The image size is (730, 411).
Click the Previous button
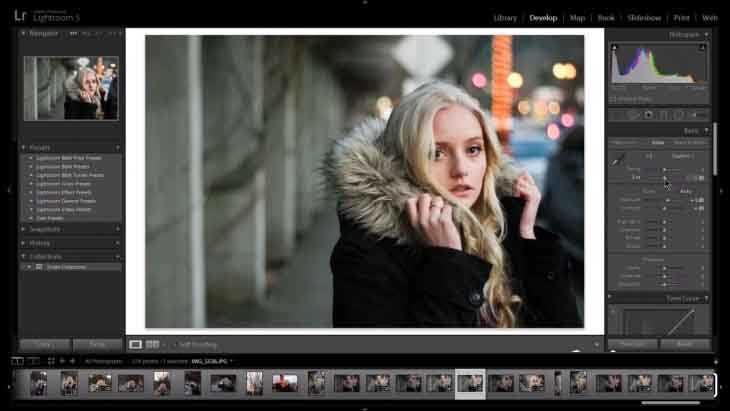pyautogui.click(x=632, y=344)
